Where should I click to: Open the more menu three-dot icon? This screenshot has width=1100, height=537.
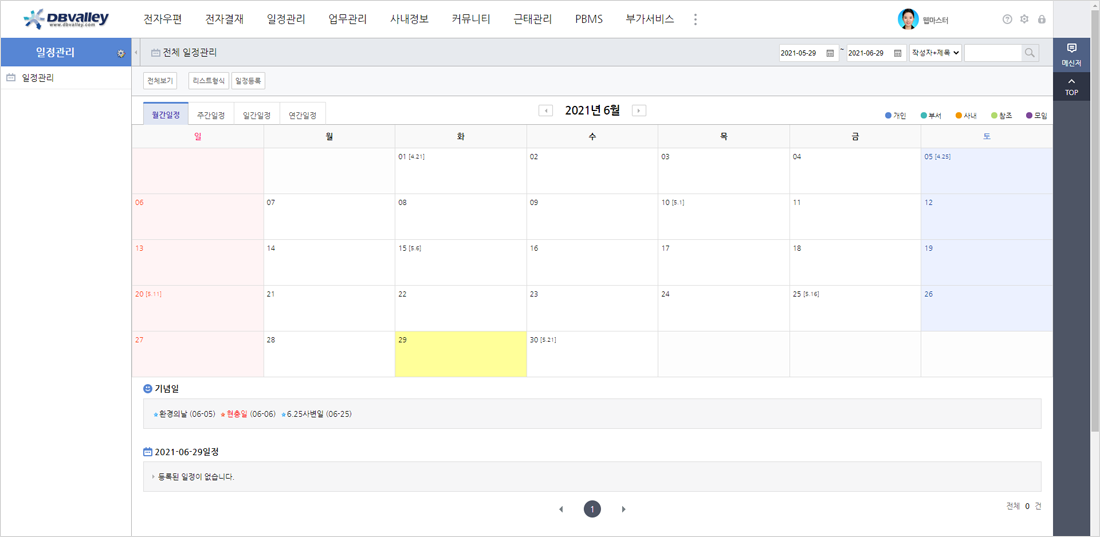695,20
